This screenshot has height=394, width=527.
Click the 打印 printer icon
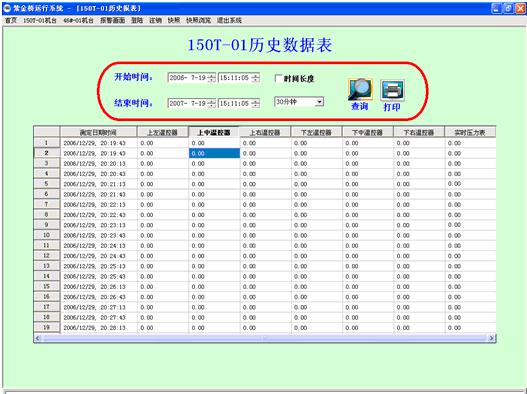click(x=392, y=90)
